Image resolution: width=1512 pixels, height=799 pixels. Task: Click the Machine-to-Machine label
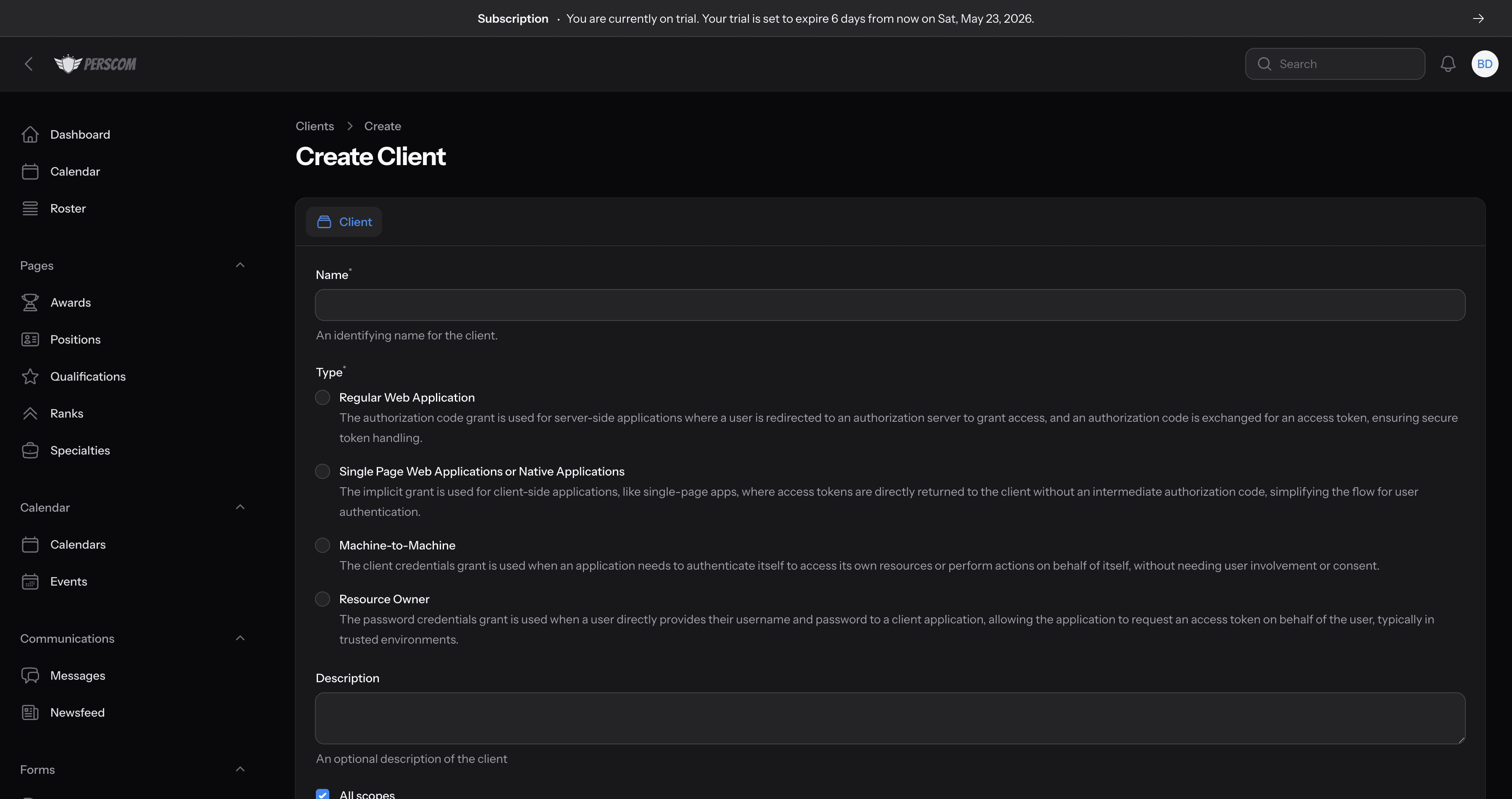pos(397,545)
